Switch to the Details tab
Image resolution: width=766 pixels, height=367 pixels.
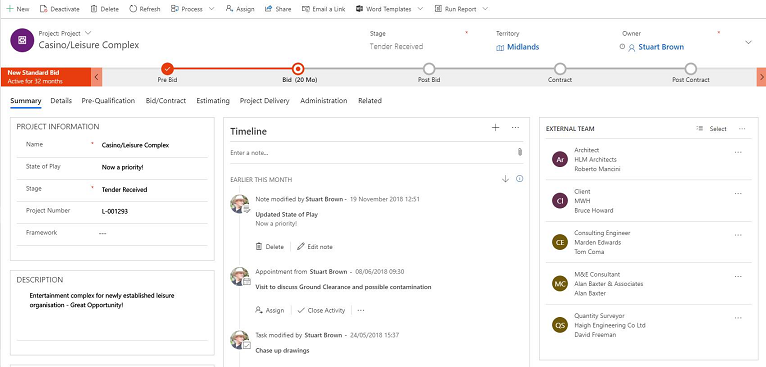(x=61, y=101)
